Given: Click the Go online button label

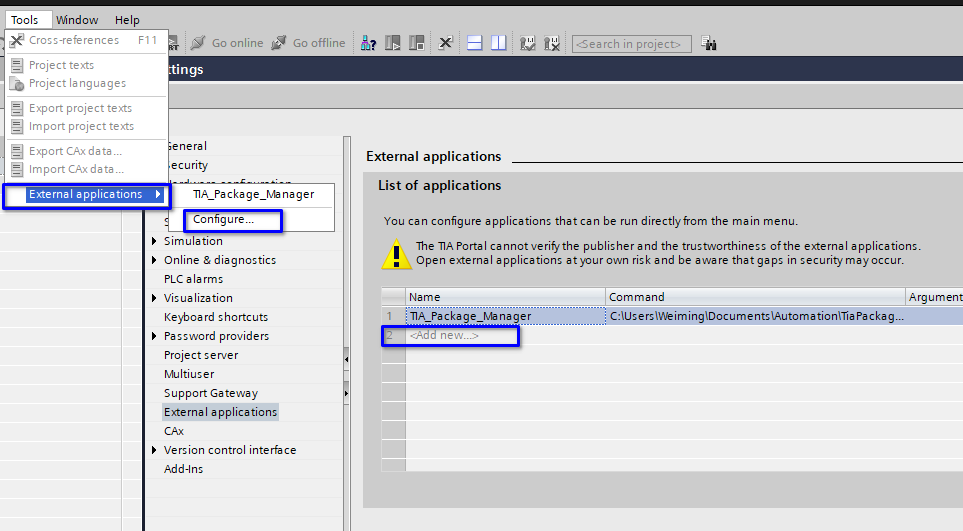Looking at the screenshot, I should 238,43.
